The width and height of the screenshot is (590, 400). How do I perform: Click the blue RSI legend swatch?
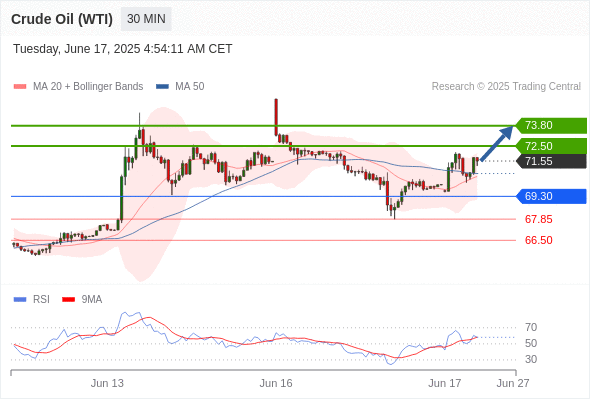click(x=20, y=300)
